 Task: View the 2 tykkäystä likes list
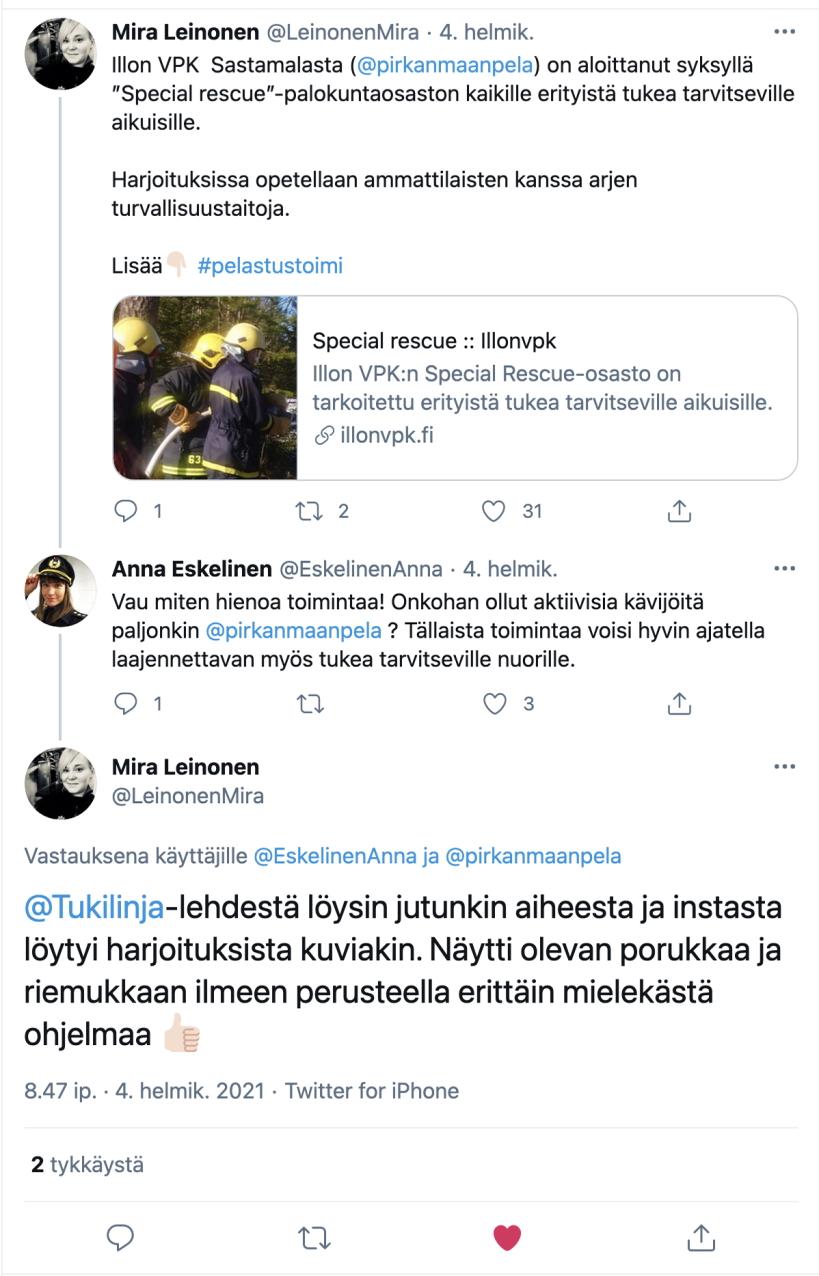click(87, 1165)
